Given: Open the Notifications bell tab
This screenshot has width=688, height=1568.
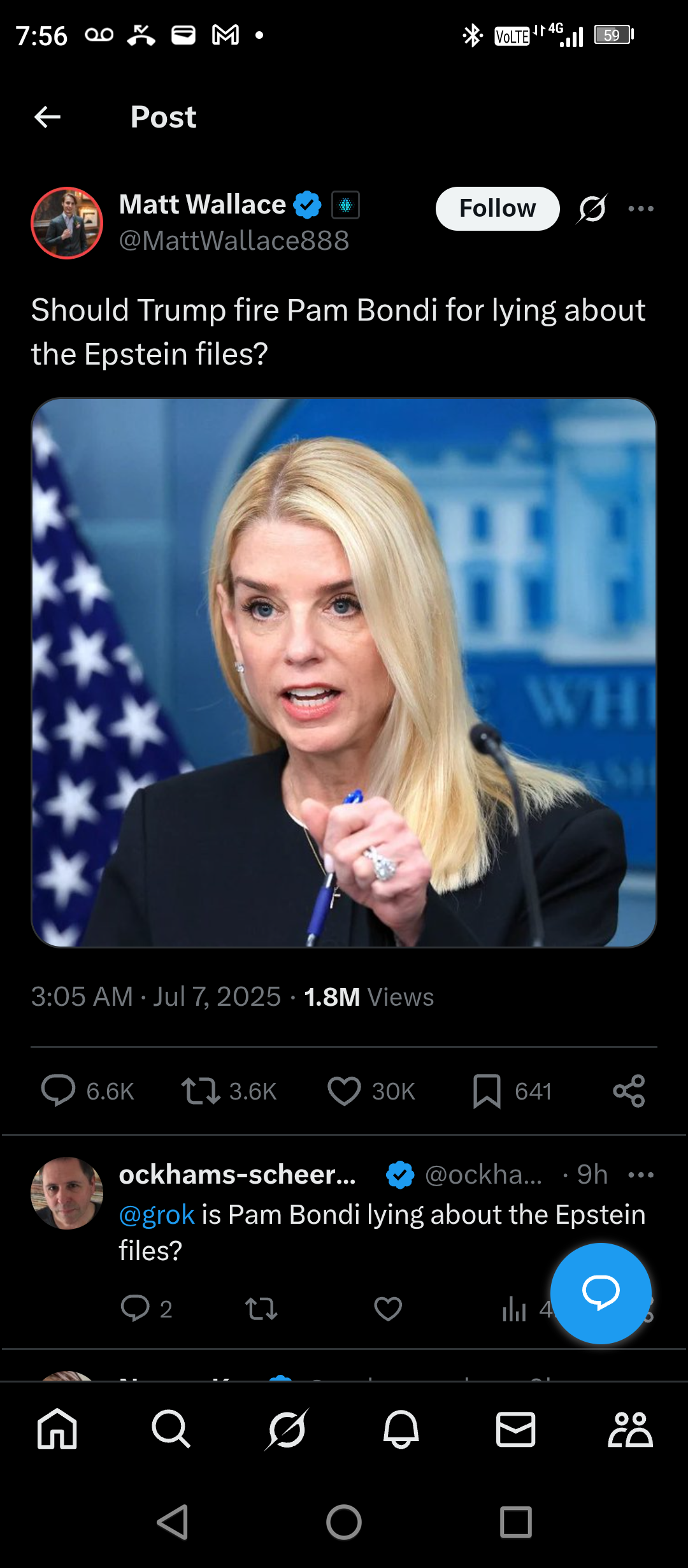Looking at the screenshot, I should click(401, 1429).
